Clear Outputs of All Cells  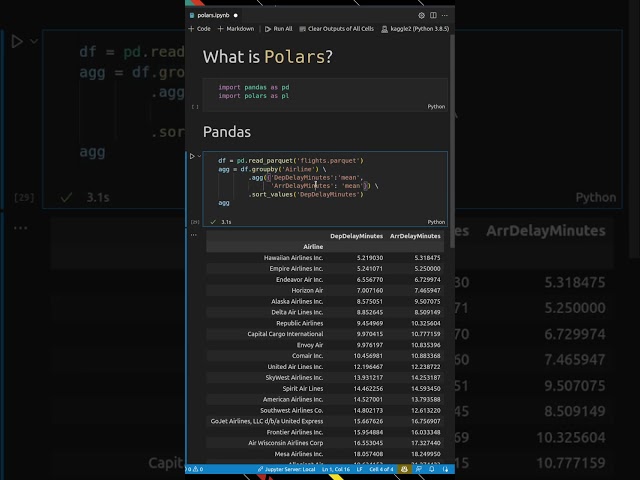pyautogui.click(x=337, y=29)
